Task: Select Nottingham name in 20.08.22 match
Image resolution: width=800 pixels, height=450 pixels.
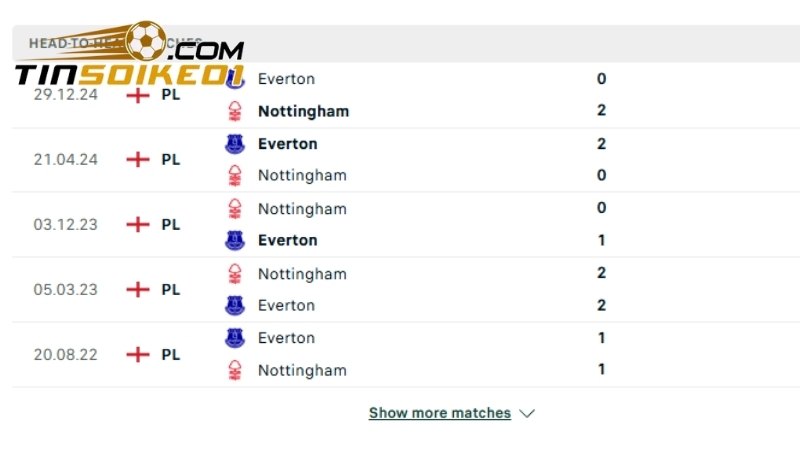Action: pos(302,370)
